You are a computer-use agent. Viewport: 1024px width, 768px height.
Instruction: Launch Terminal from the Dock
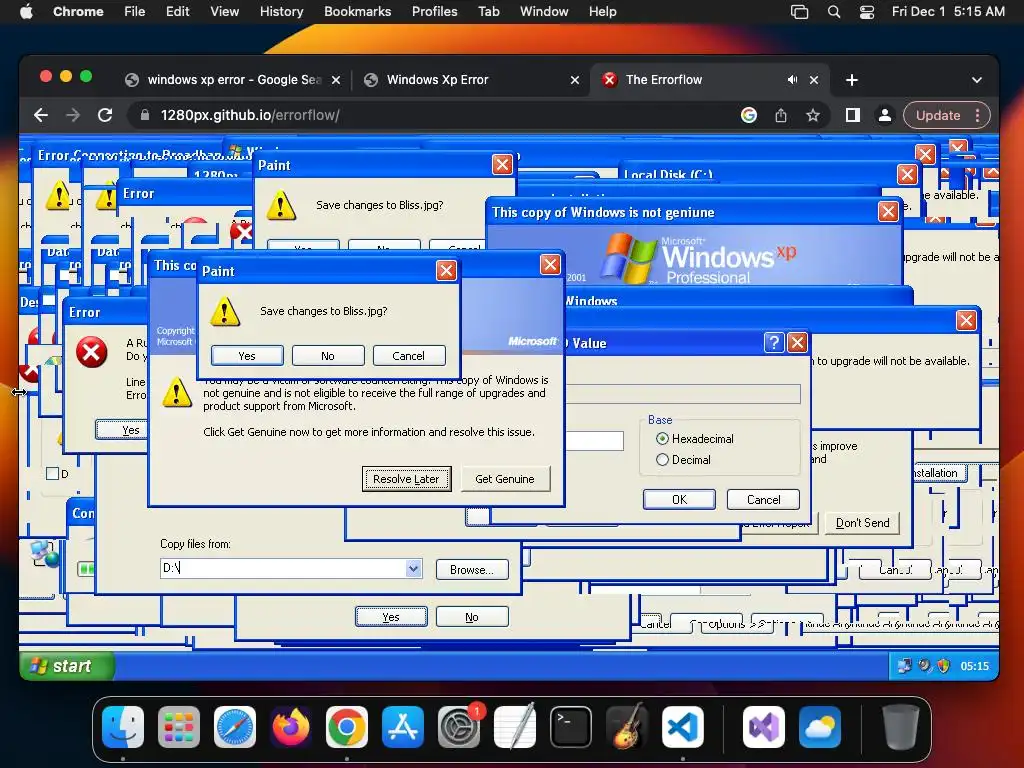(571, 727)
